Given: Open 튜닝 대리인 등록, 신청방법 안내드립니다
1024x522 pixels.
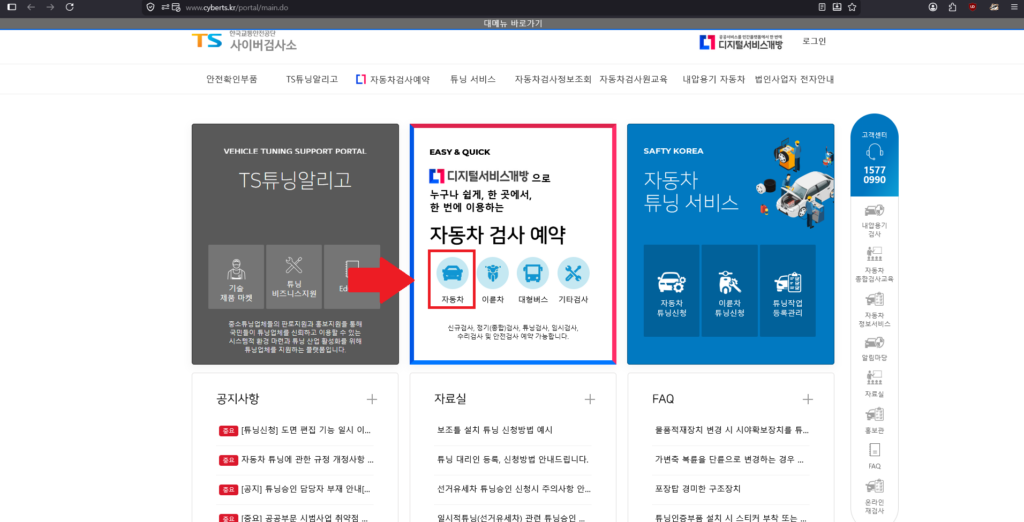Looking at the screenshot, I should pyautogui.click(x=513, y=459).
